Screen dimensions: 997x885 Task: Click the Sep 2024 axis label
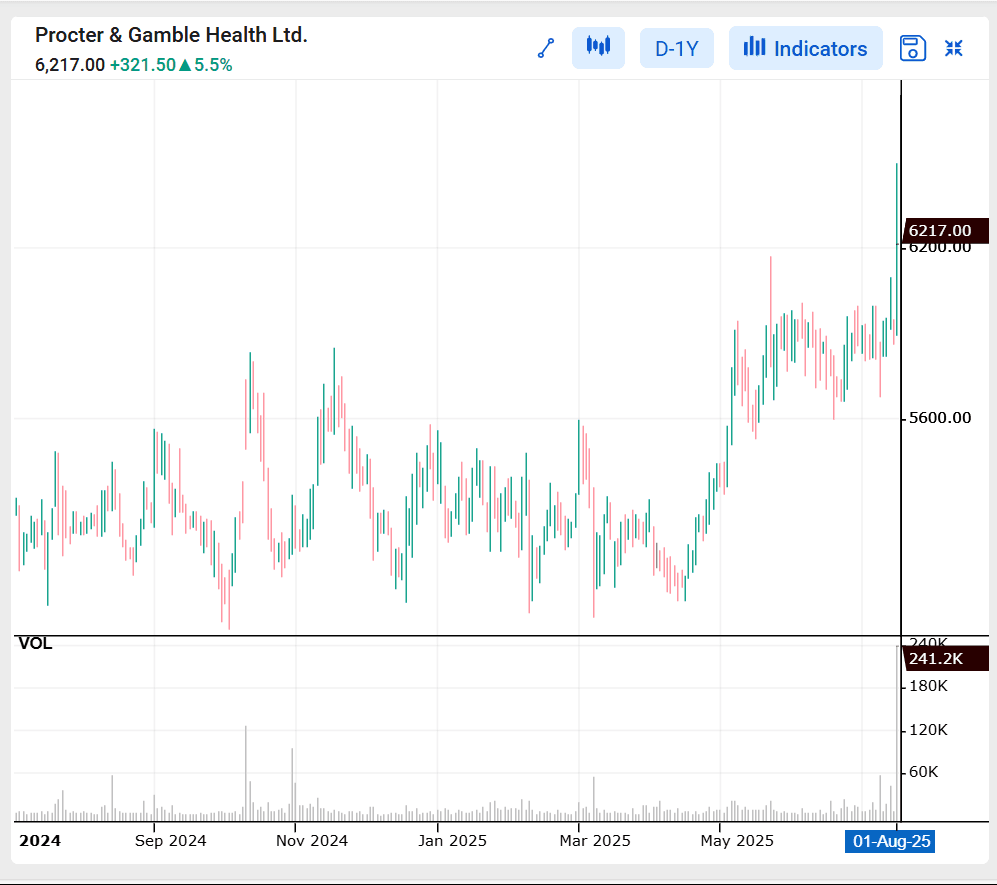click(170, 840)
